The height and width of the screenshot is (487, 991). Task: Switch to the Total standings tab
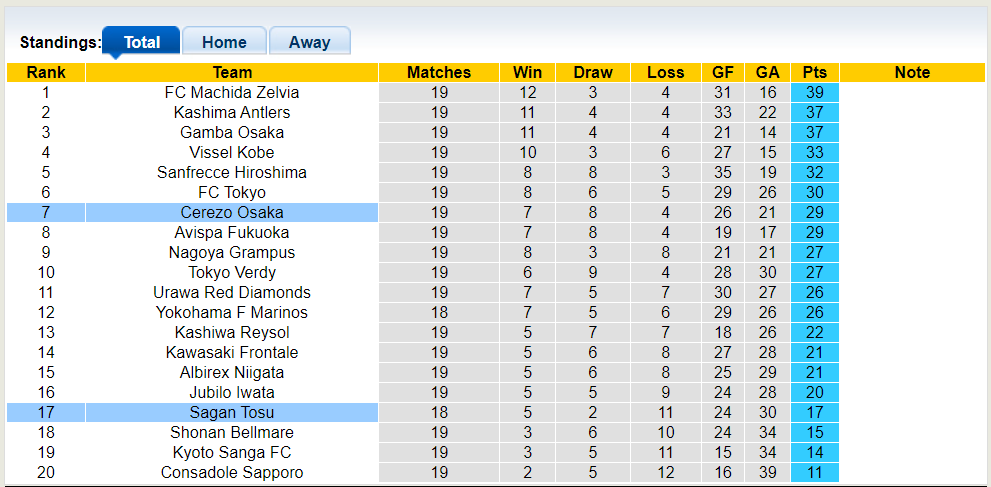(x=141, y=42)
